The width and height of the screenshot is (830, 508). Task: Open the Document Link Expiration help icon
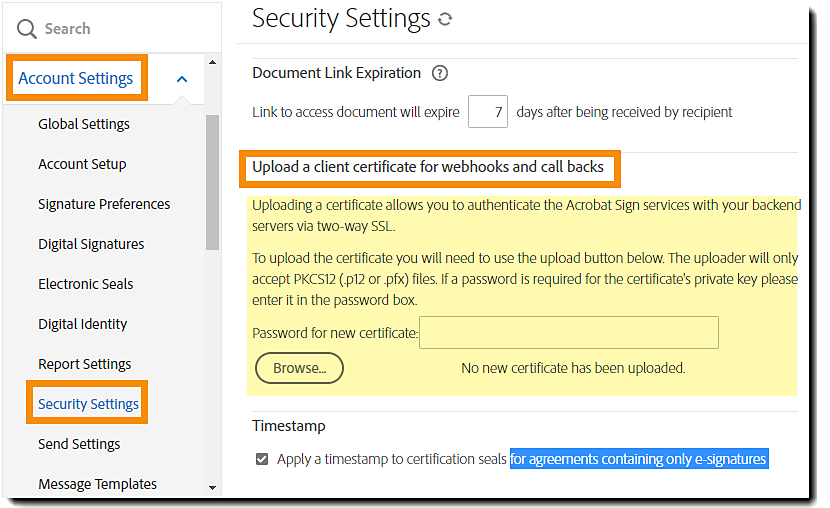(439, 73)
